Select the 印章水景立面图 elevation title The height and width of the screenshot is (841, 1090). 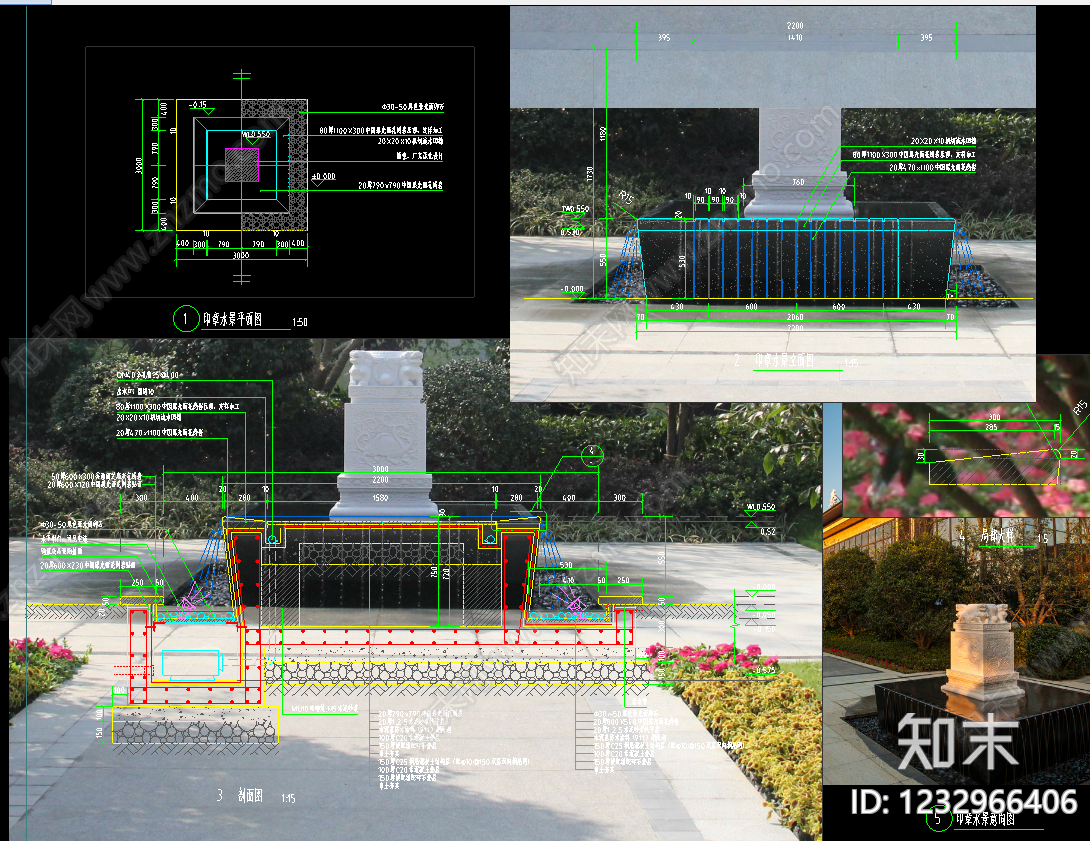(784, 360)
